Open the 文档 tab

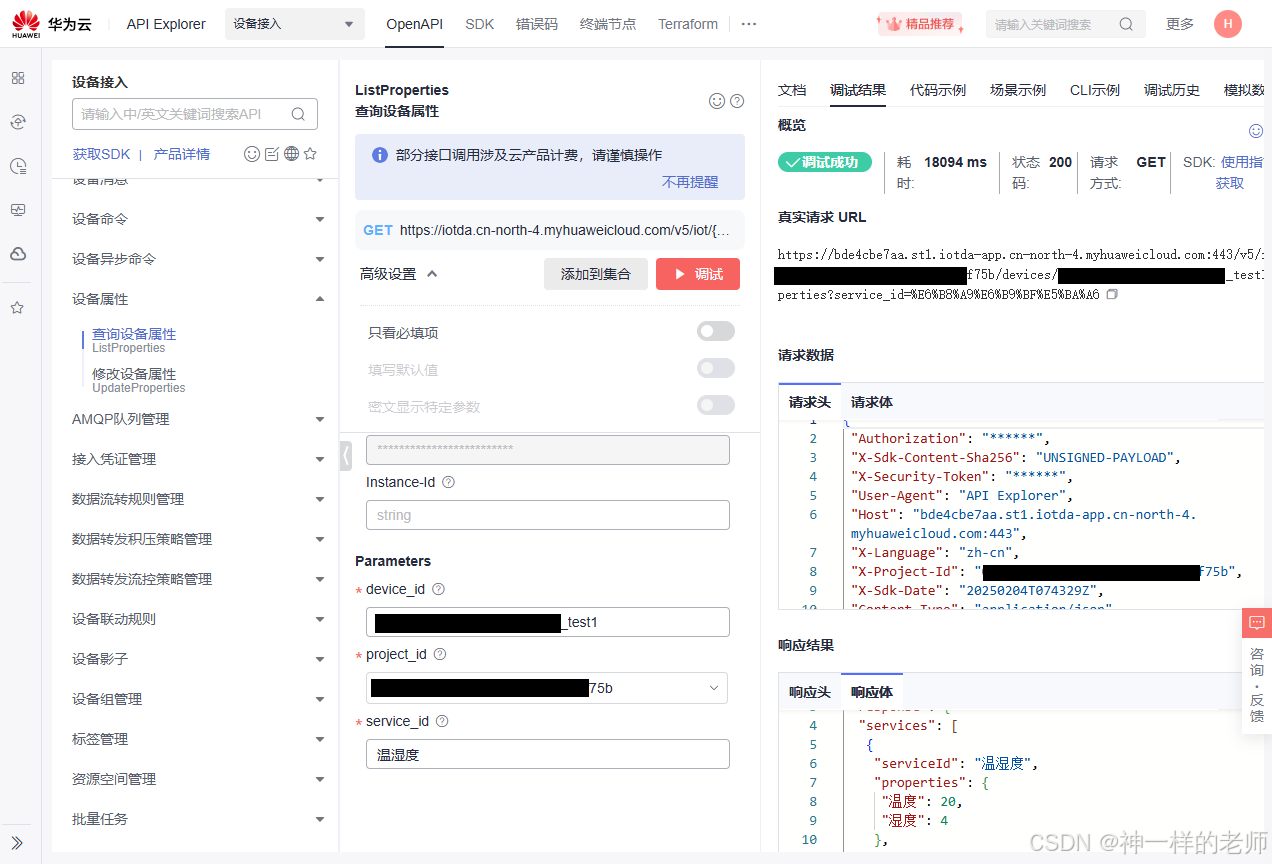coord(792,90)
